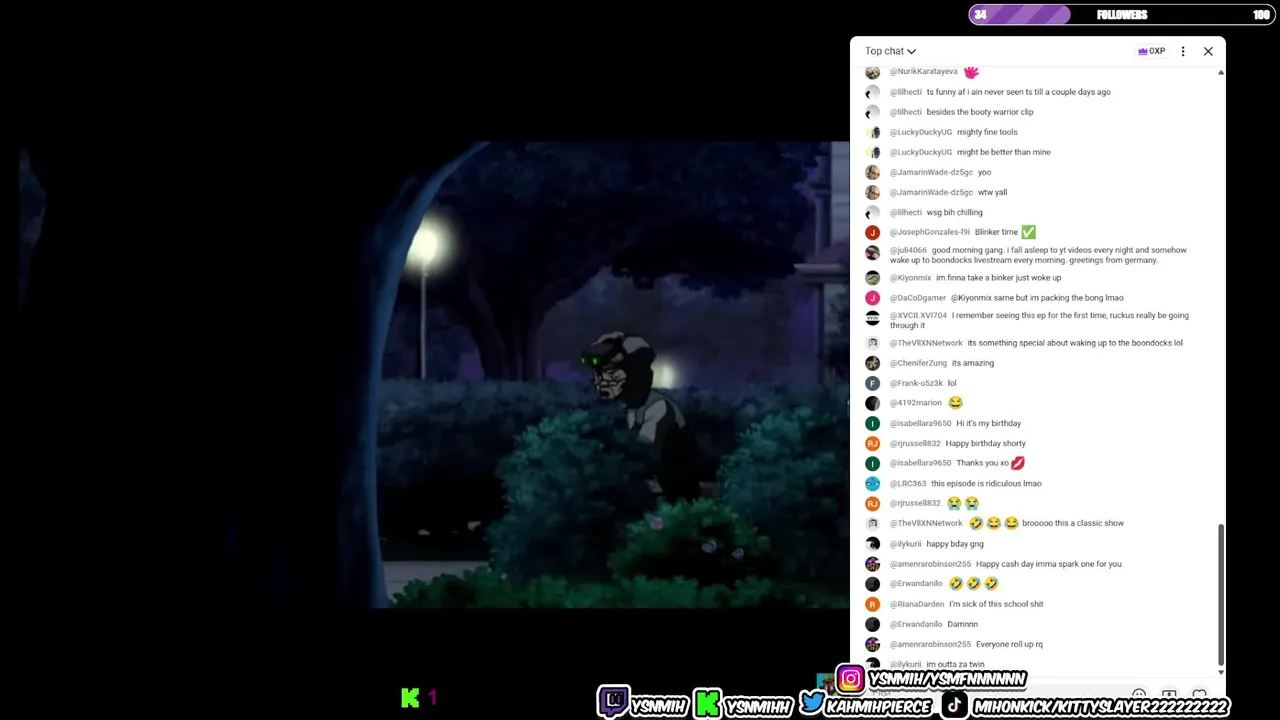
Task: Select message 'im outta za twin'
Action: click(x=956, y=664)
